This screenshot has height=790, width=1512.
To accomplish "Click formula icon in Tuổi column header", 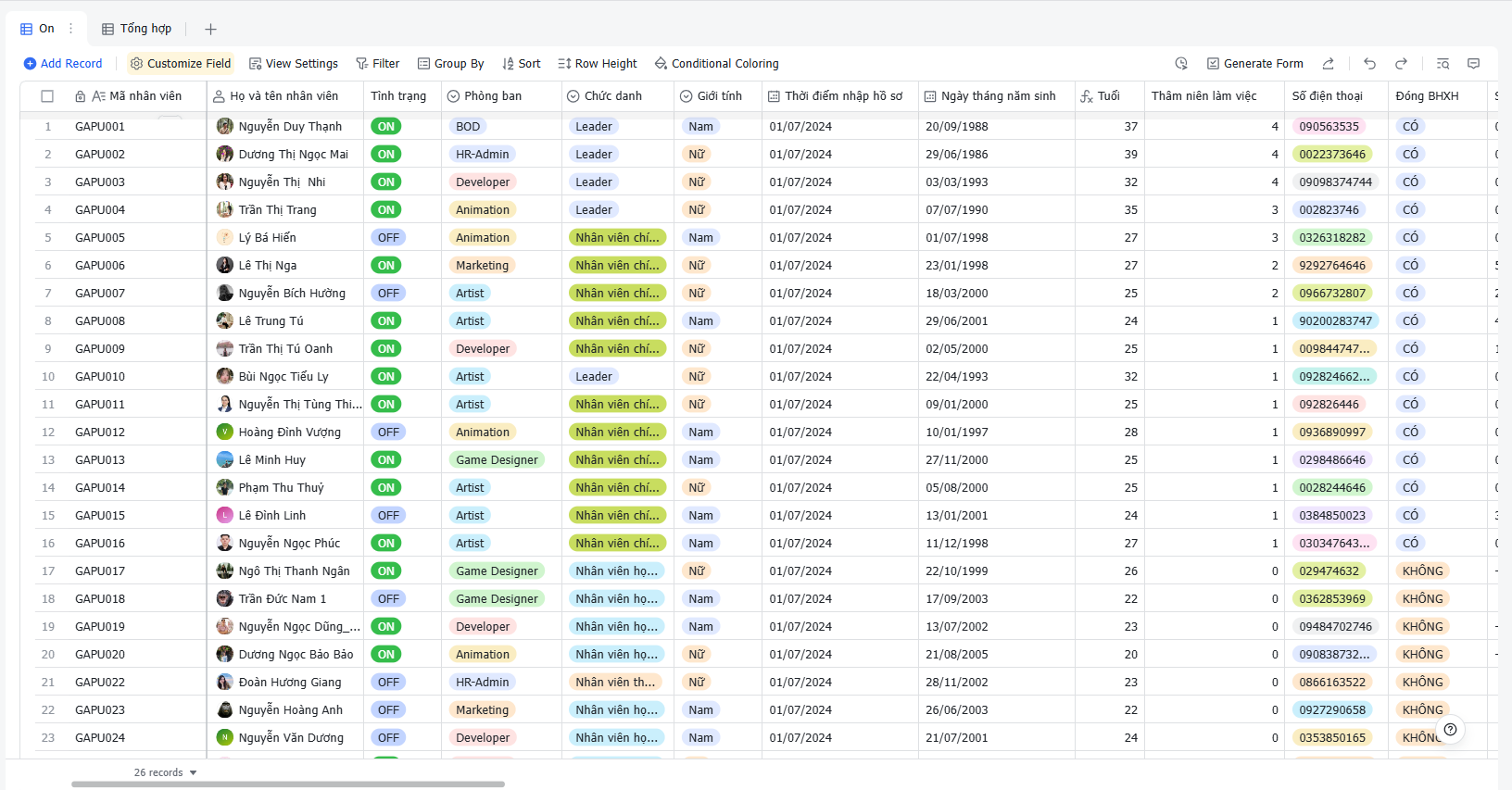I will (1086, 96).
